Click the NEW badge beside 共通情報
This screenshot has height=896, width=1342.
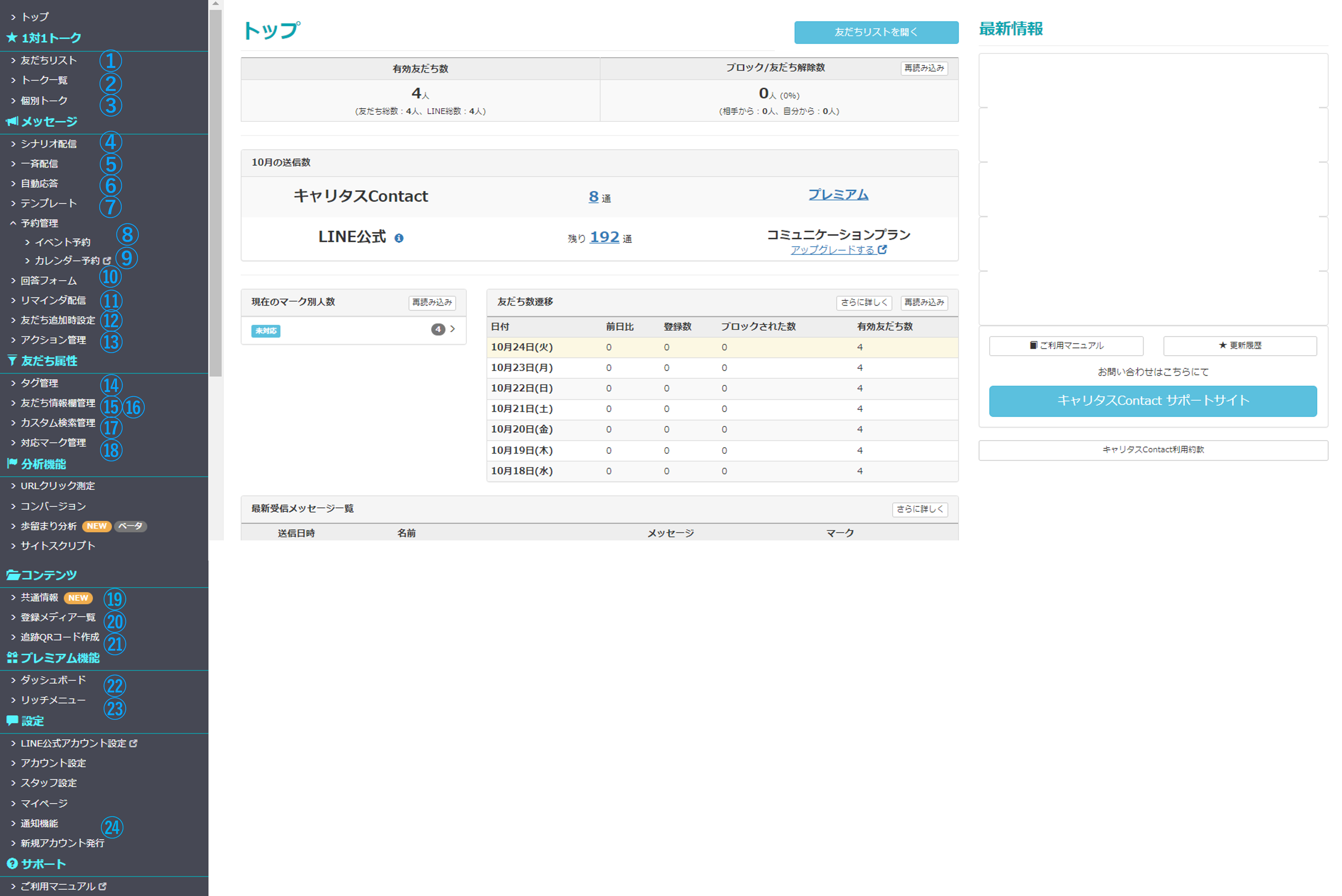pyautogui.click(x=78, y=598)
